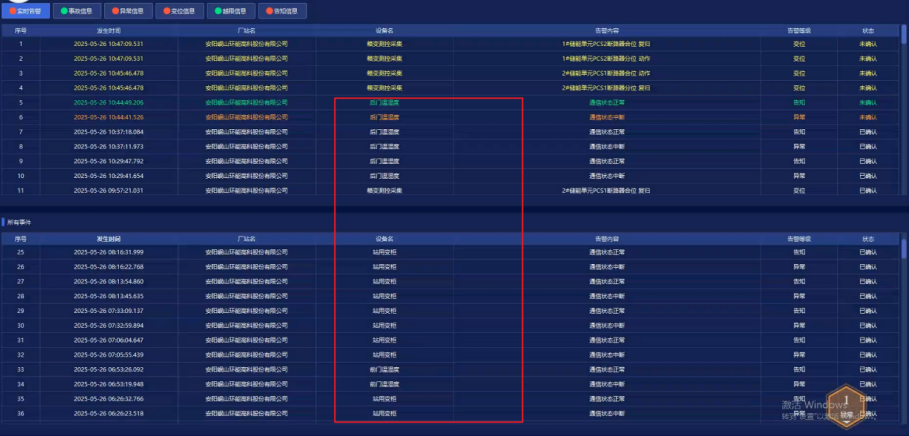The width and height of the screenshot is (909, 436).
Task: Click green dot icon on 越限信息 tab
Action: [x=218, y=11]
